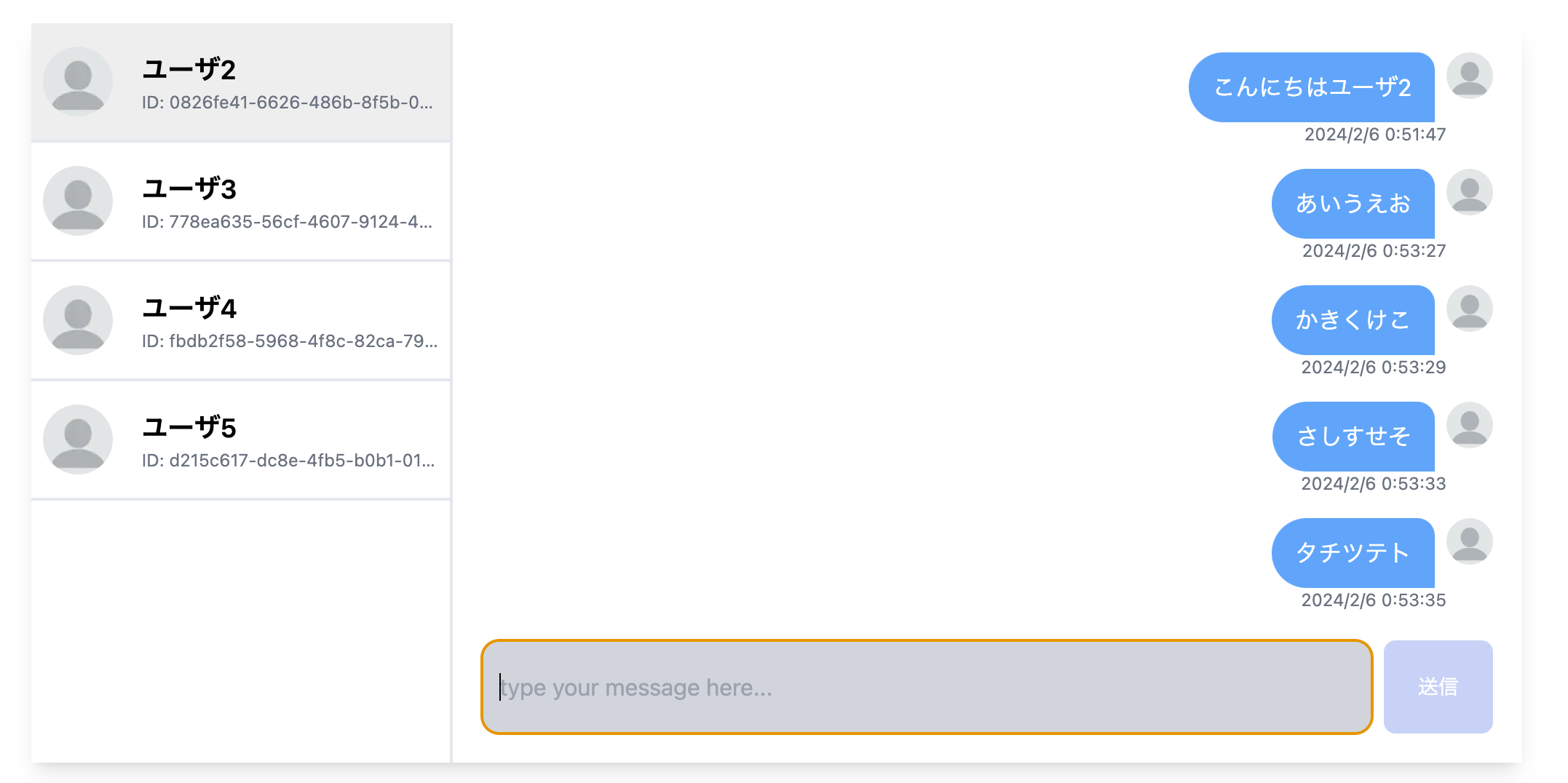Viewport: 1568px width, 783px height.
Task: Click avatar beside the あいうえお message
Action: 1469,192
